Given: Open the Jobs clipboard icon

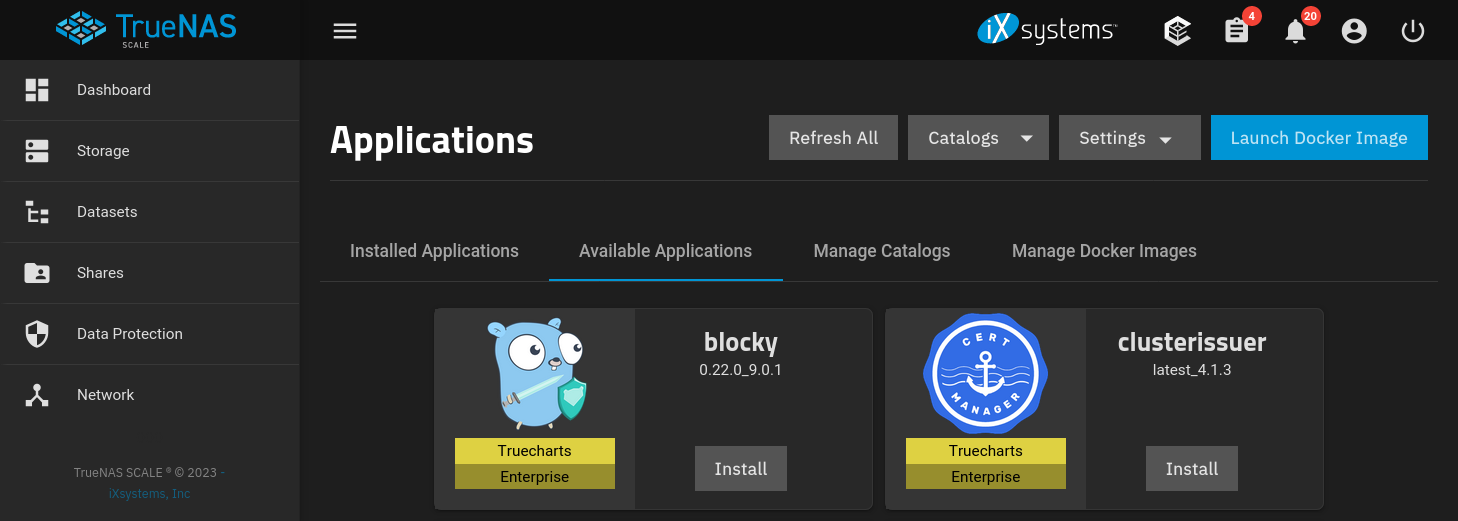Looking at the screenshot, I should pos(1237,31).
